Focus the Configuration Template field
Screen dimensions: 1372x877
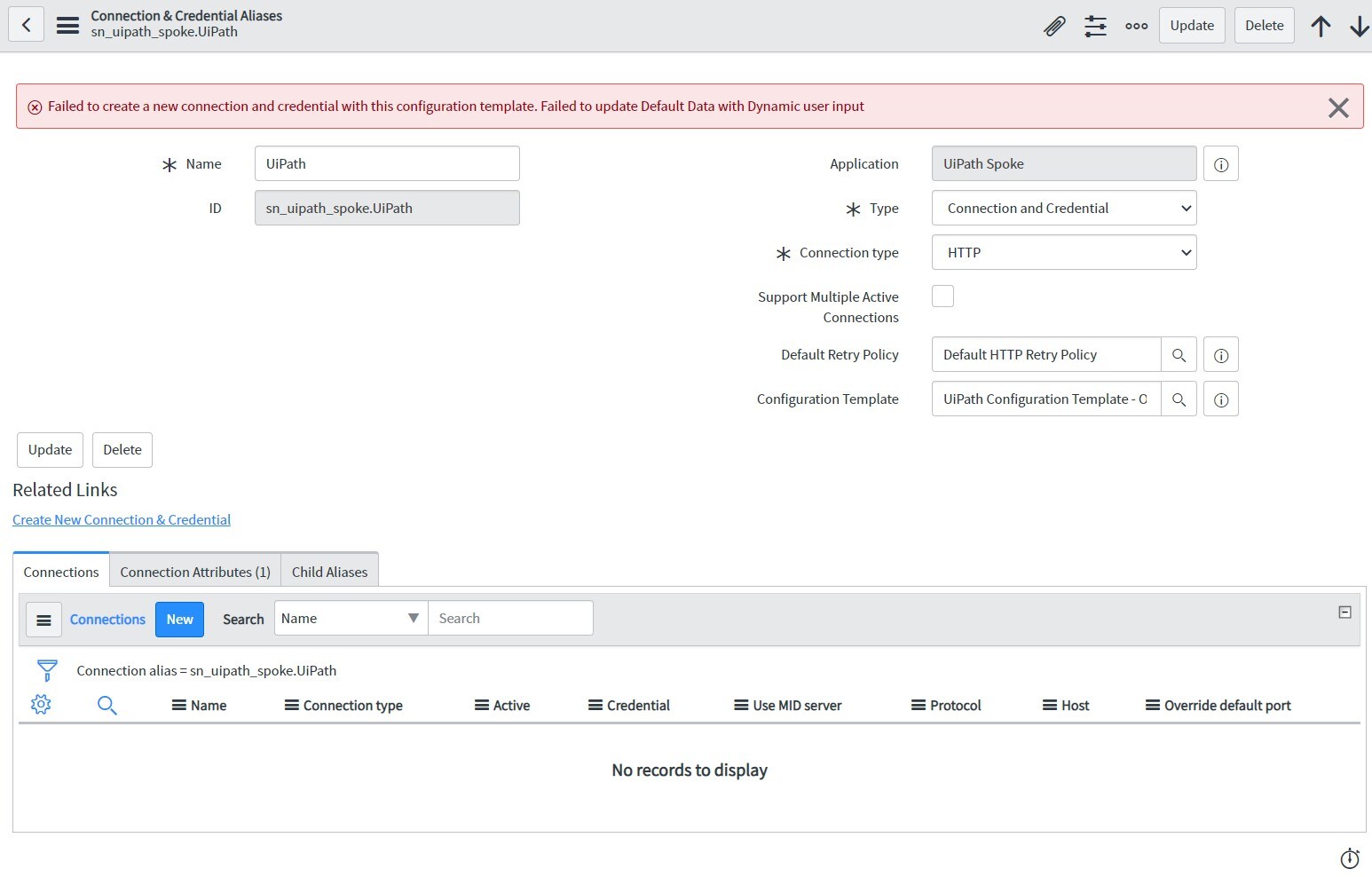(1046, 399)
